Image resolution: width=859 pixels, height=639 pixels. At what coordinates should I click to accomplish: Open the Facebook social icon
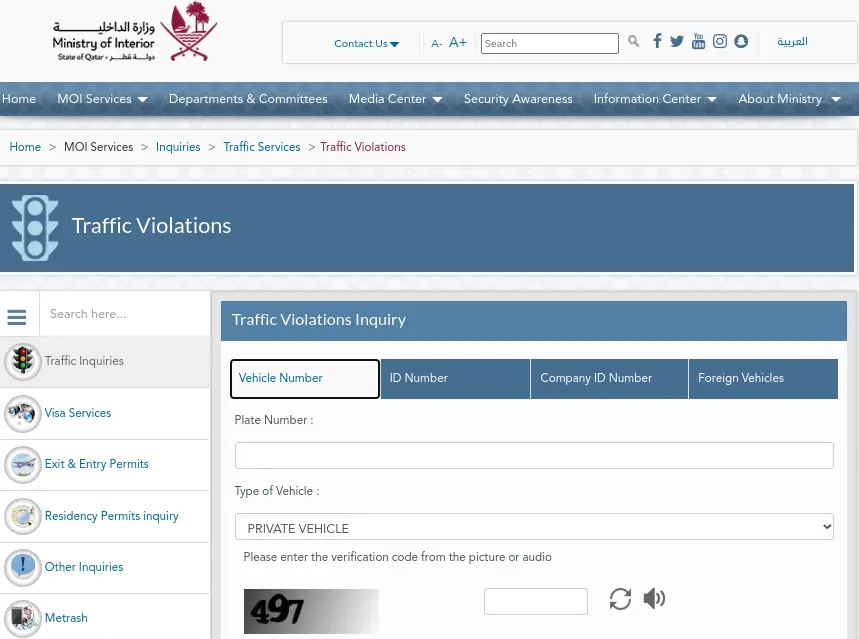click(657, 41)
